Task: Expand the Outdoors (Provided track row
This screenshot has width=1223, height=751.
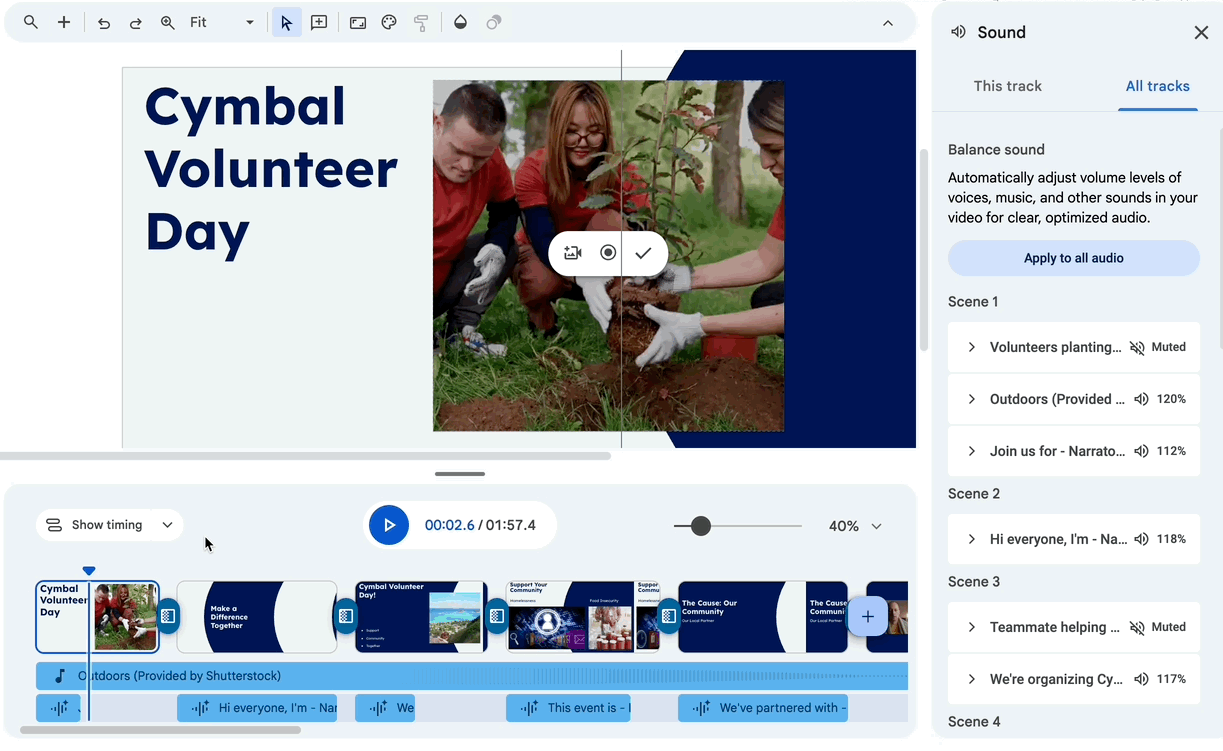Action: 971,399
